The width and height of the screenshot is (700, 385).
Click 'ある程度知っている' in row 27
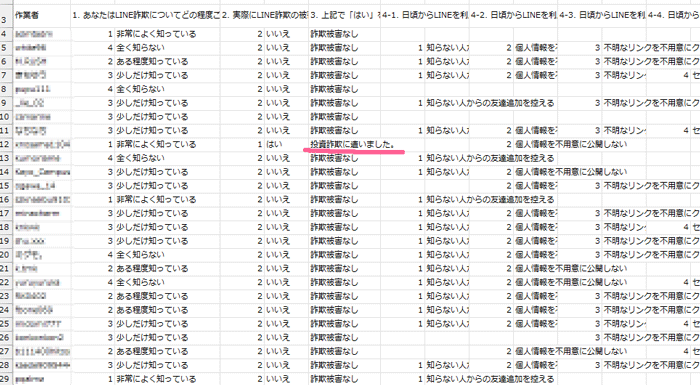(152, 352)
